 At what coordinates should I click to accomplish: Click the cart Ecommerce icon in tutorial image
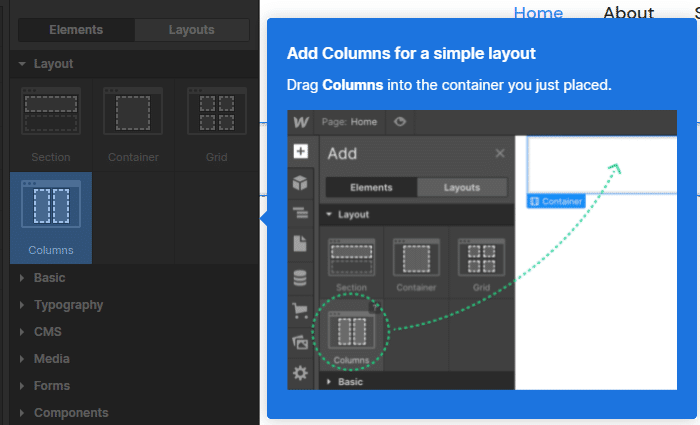(x=300, y=311)
